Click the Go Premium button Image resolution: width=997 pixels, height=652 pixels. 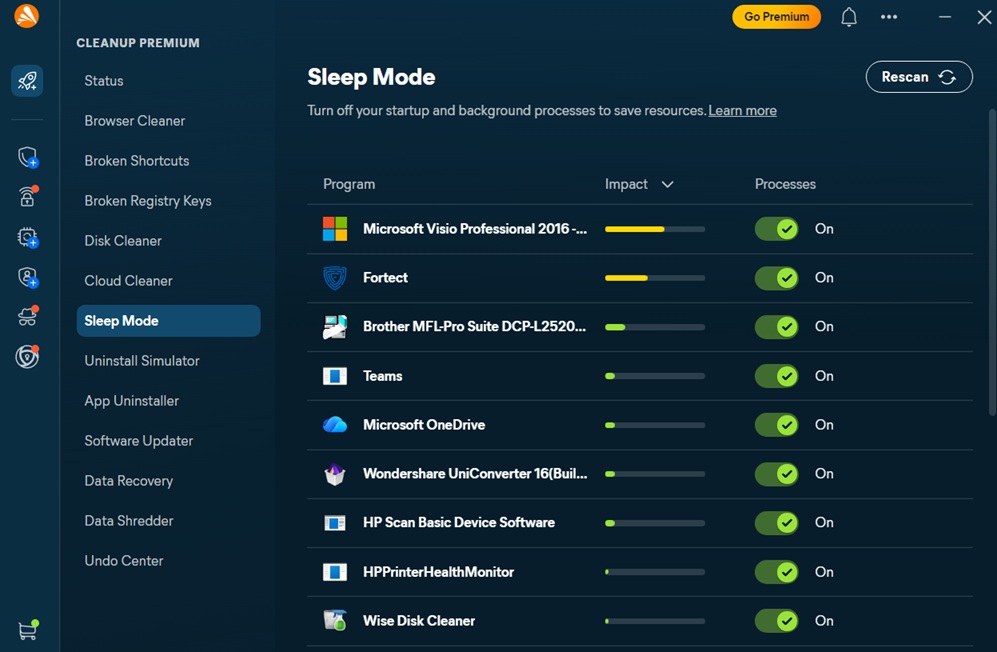pos(776,17)
